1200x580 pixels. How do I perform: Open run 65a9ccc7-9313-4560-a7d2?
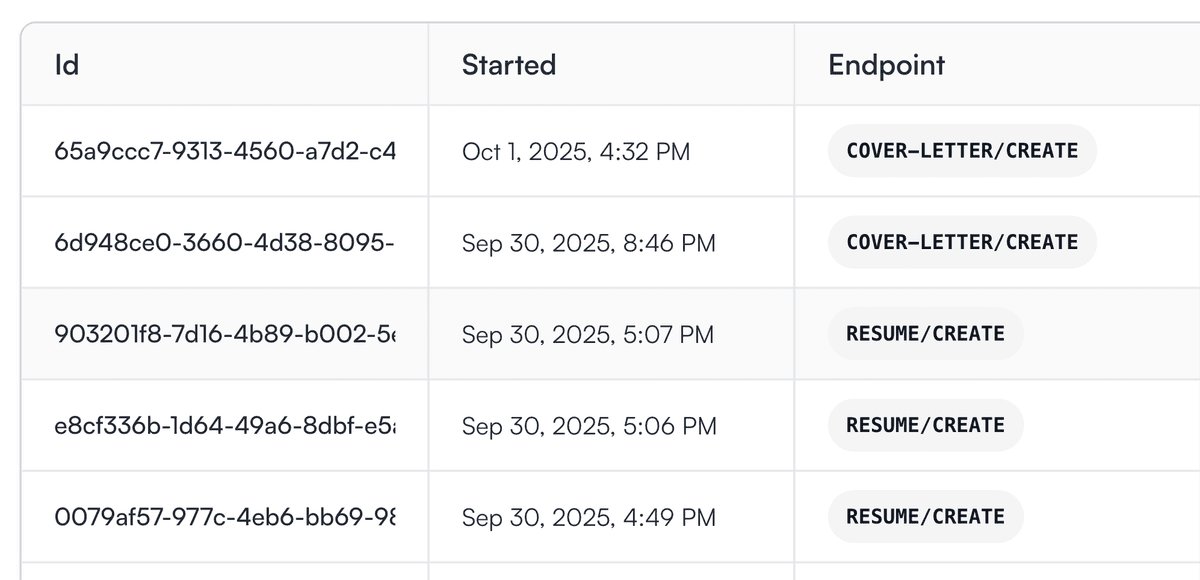(x=226, y=151)
